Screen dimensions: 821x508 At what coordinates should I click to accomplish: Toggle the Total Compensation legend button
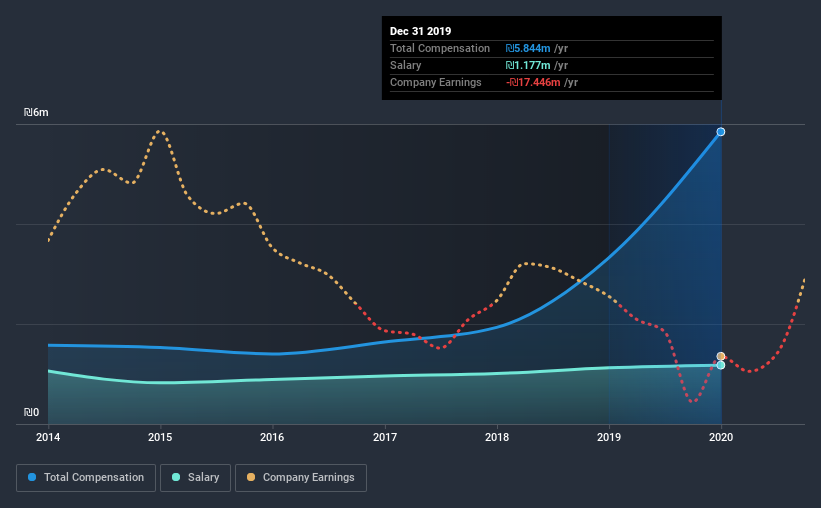[86, 478]
